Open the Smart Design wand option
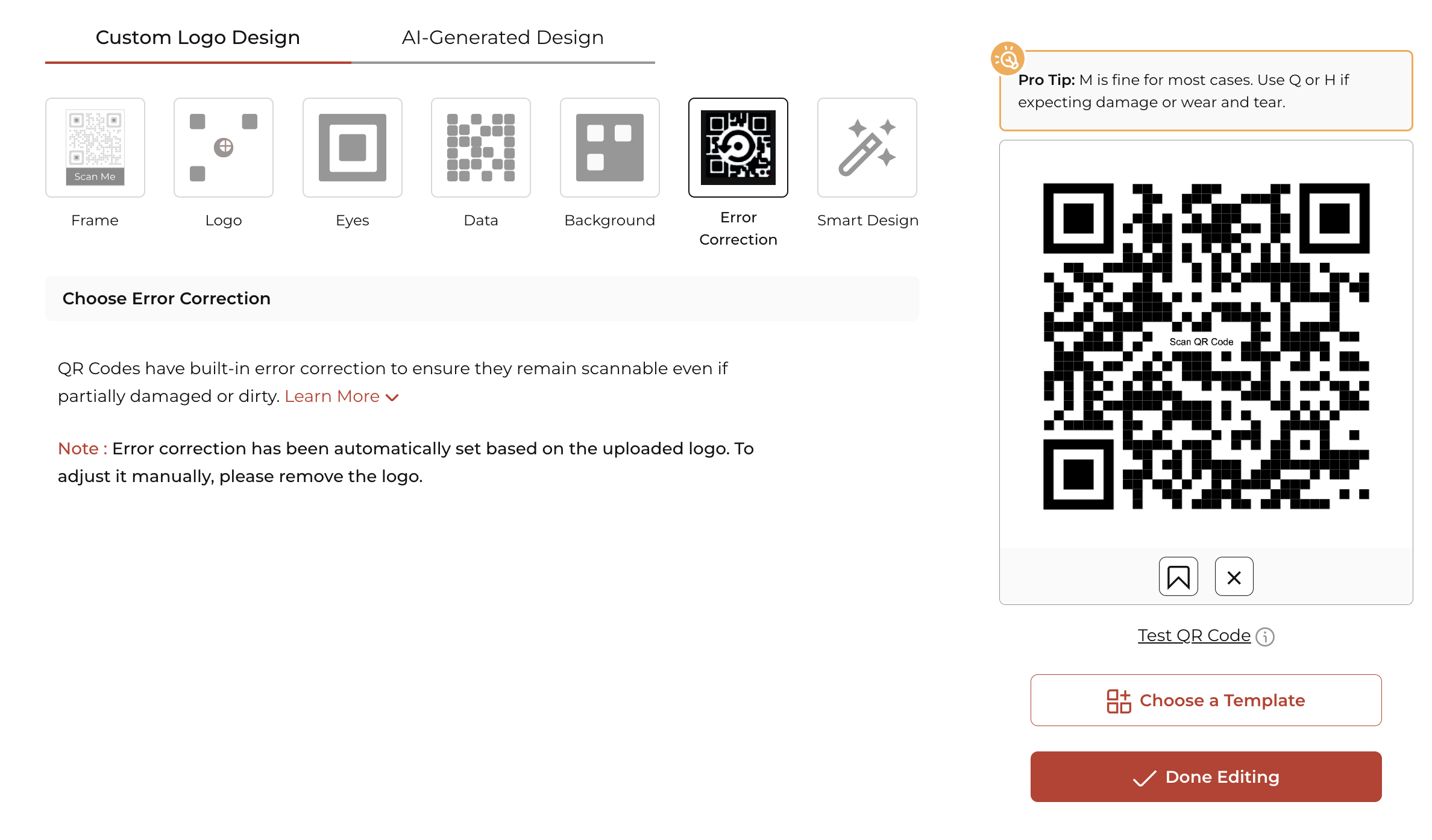The width and height of the screenshot is (1432, 840). click(x=867, y=148)
